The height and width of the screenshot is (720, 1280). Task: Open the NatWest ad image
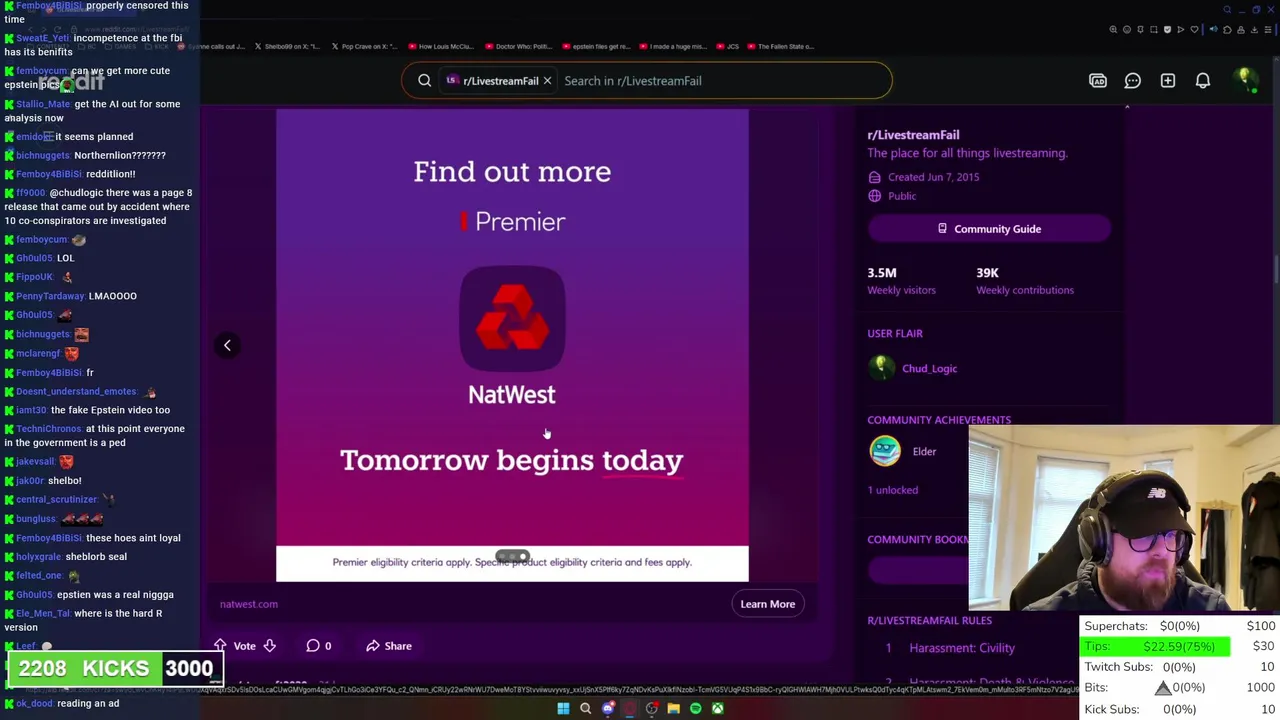512,345
